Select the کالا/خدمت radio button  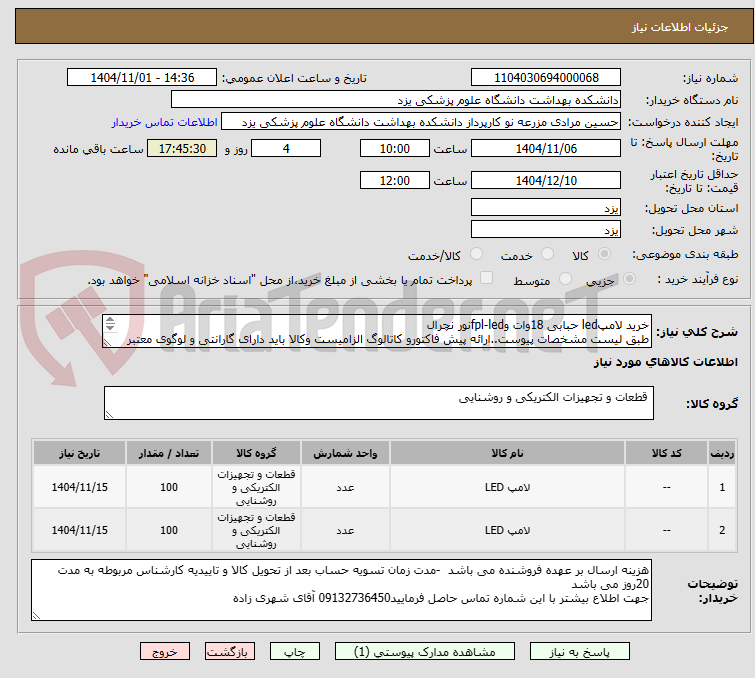click(476, 254)
